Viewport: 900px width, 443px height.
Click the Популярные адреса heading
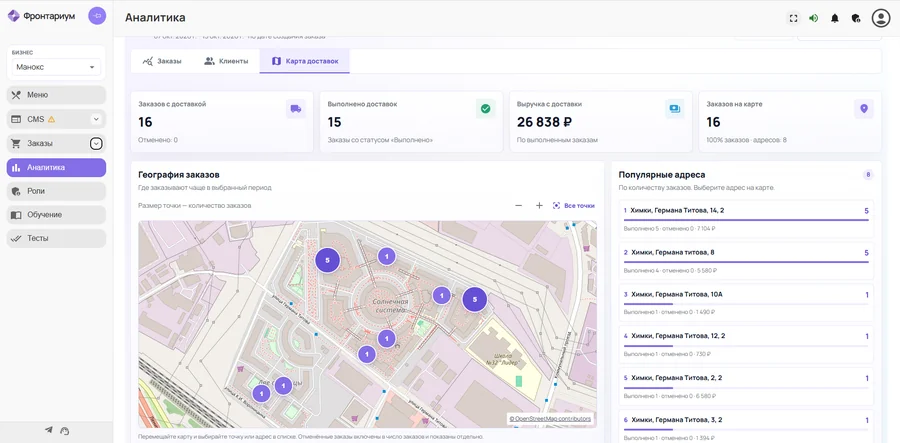[x=662, y=175]
